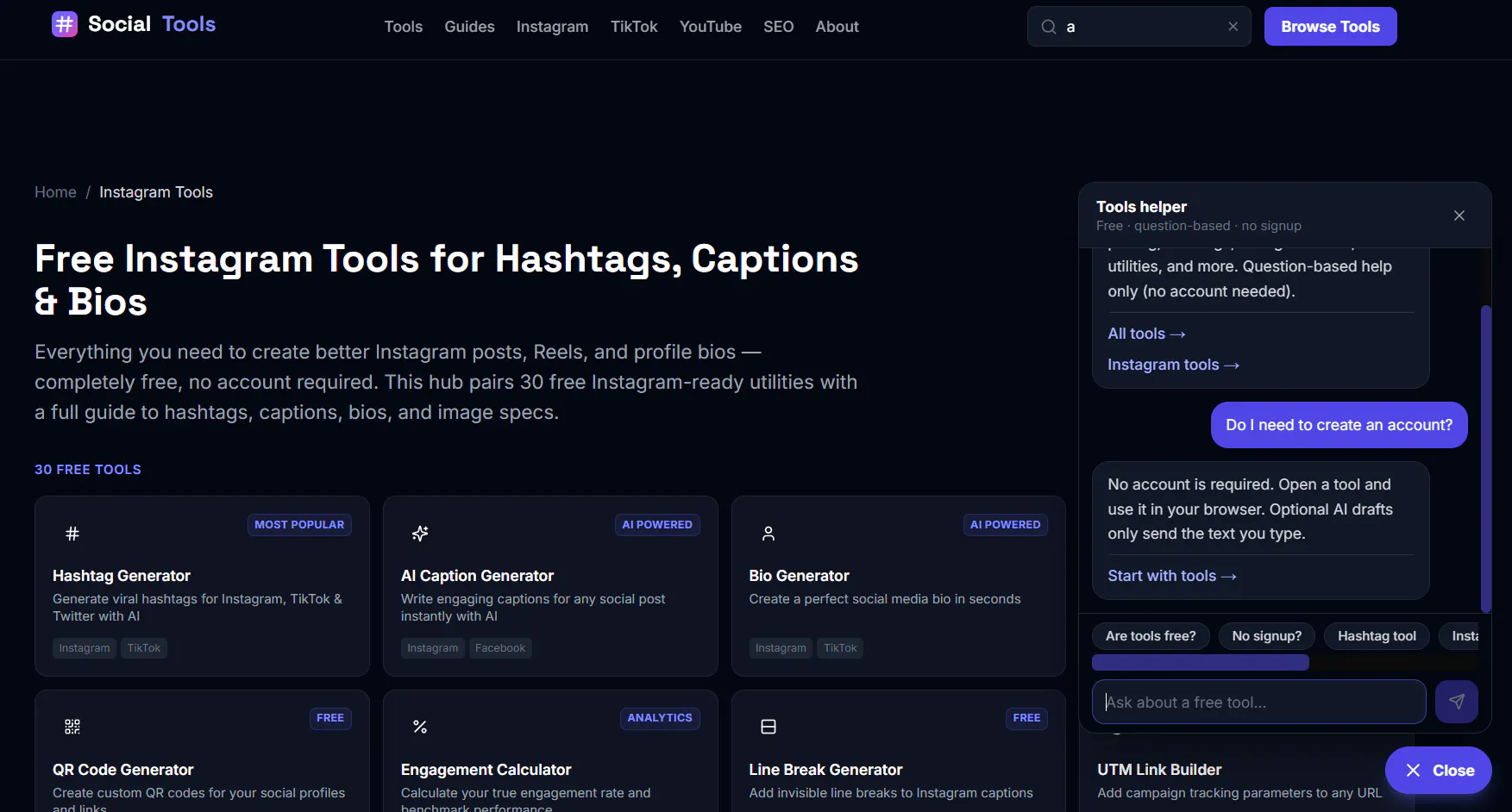Click the QR Code Generator icon

coord(72,727)
